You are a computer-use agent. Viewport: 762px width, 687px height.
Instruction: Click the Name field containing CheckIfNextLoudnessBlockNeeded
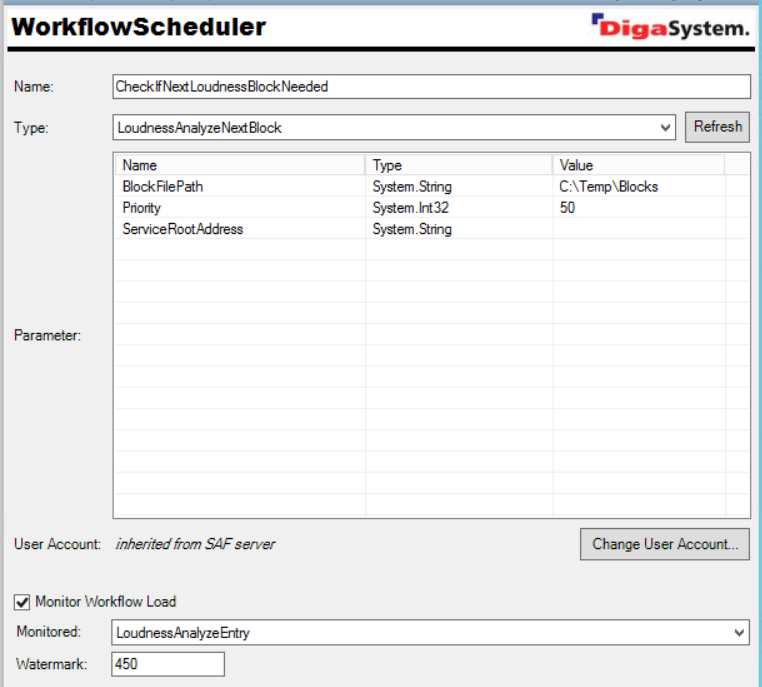coord(431,86)
